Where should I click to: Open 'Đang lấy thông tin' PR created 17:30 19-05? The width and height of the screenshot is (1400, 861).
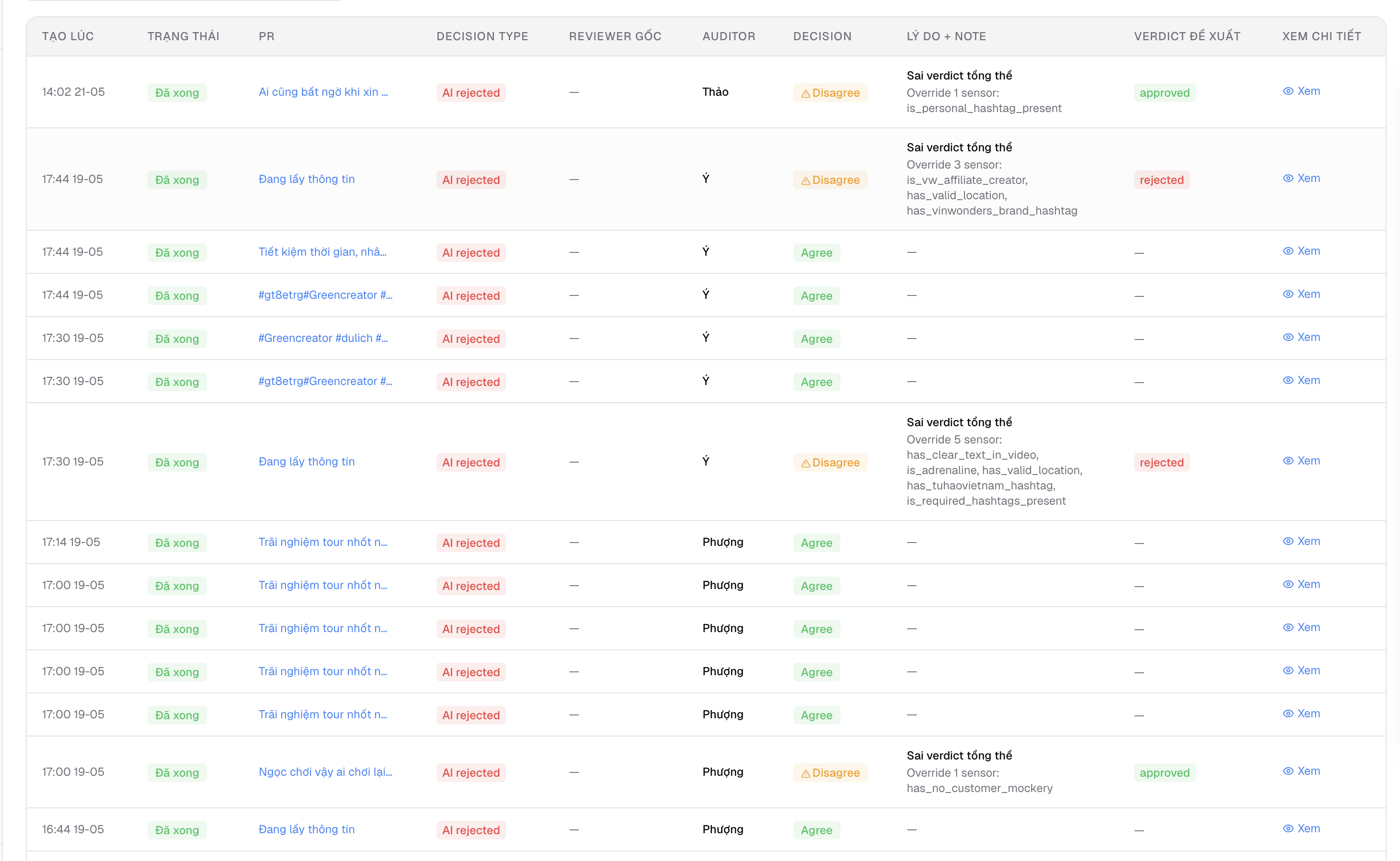(x=307, y=461)
